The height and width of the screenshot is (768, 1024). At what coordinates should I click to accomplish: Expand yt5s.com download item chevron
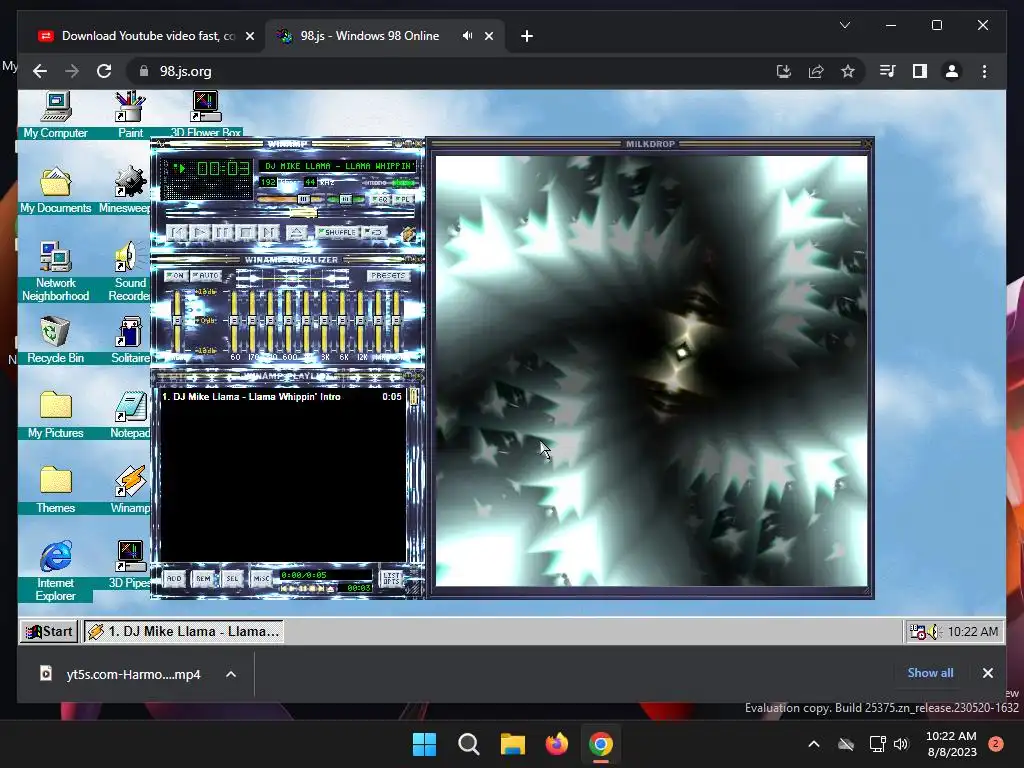(x=231, y=675)
